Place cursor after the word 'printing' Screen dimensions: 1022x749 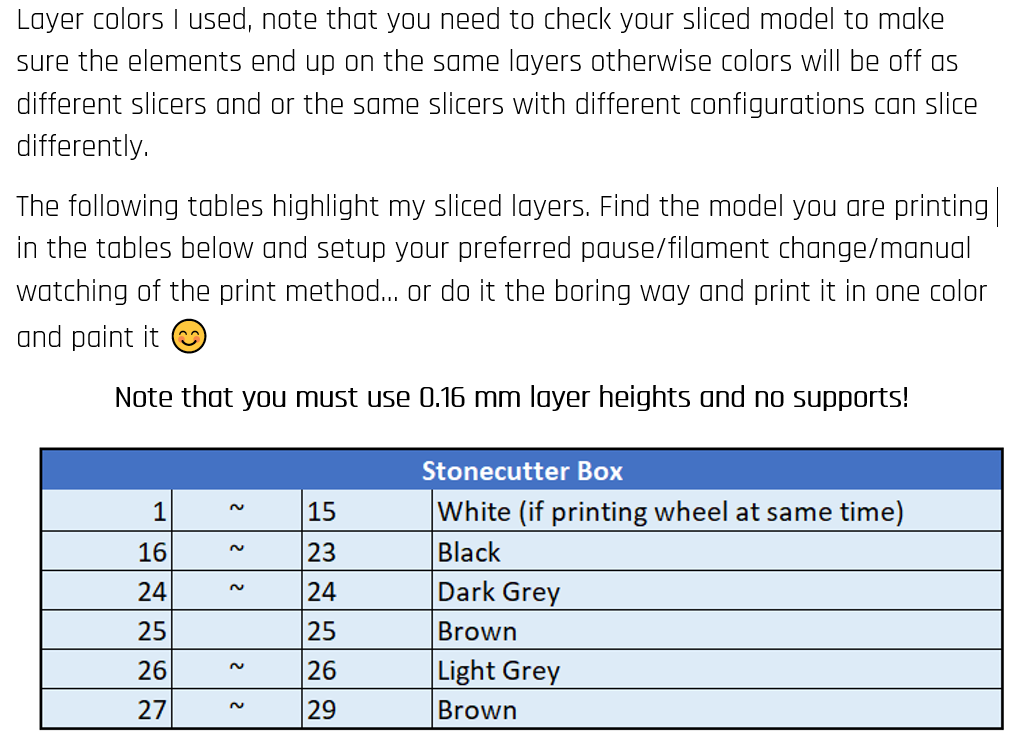point(991,207)
